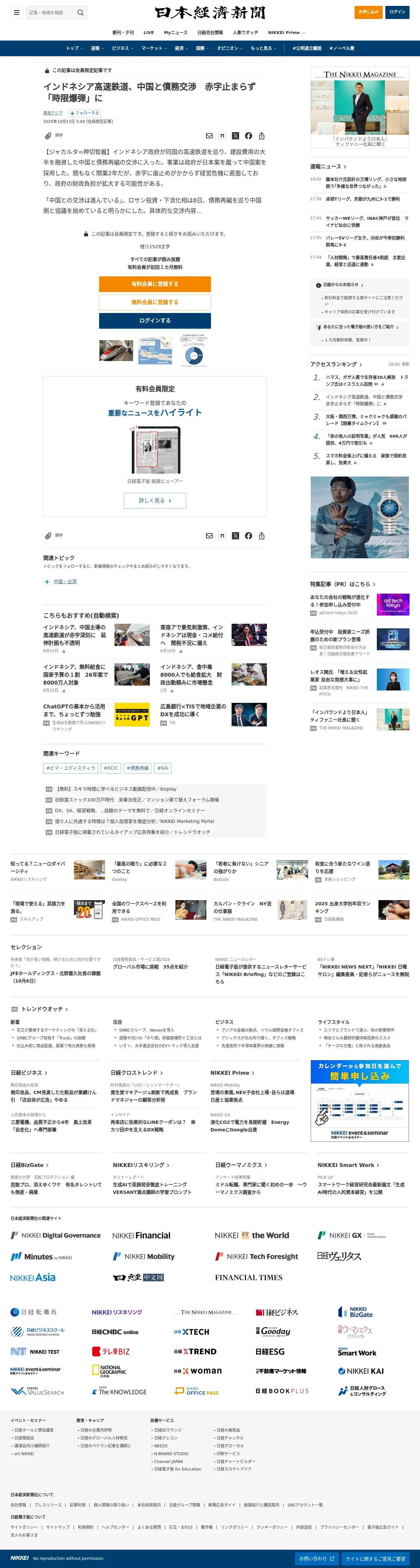Expand the 速報ニュース section chevron
Viewport: 420px width, 1568px height.
pos(345,167)
